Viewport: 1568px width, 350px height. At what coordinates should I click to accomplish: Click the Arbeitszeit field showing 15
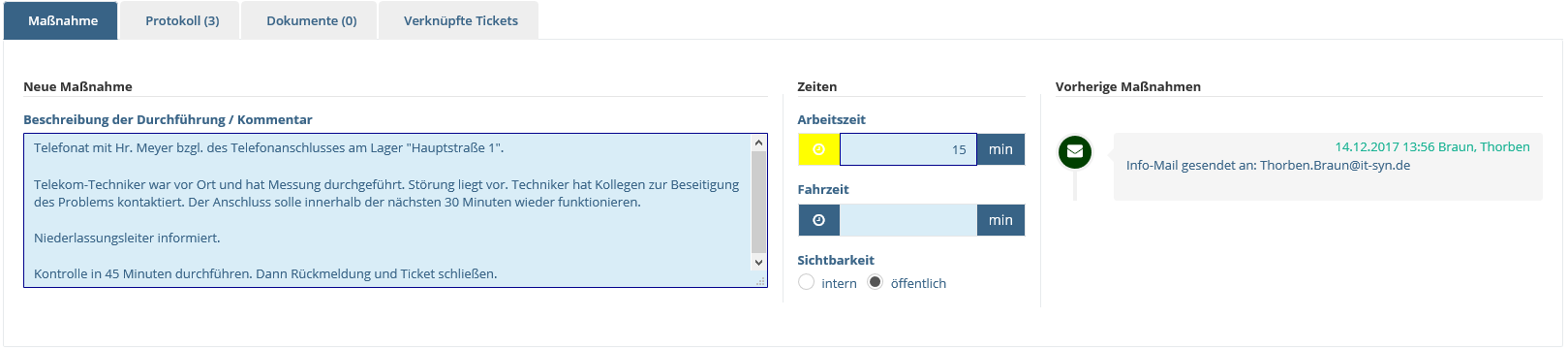pos(908,149)
